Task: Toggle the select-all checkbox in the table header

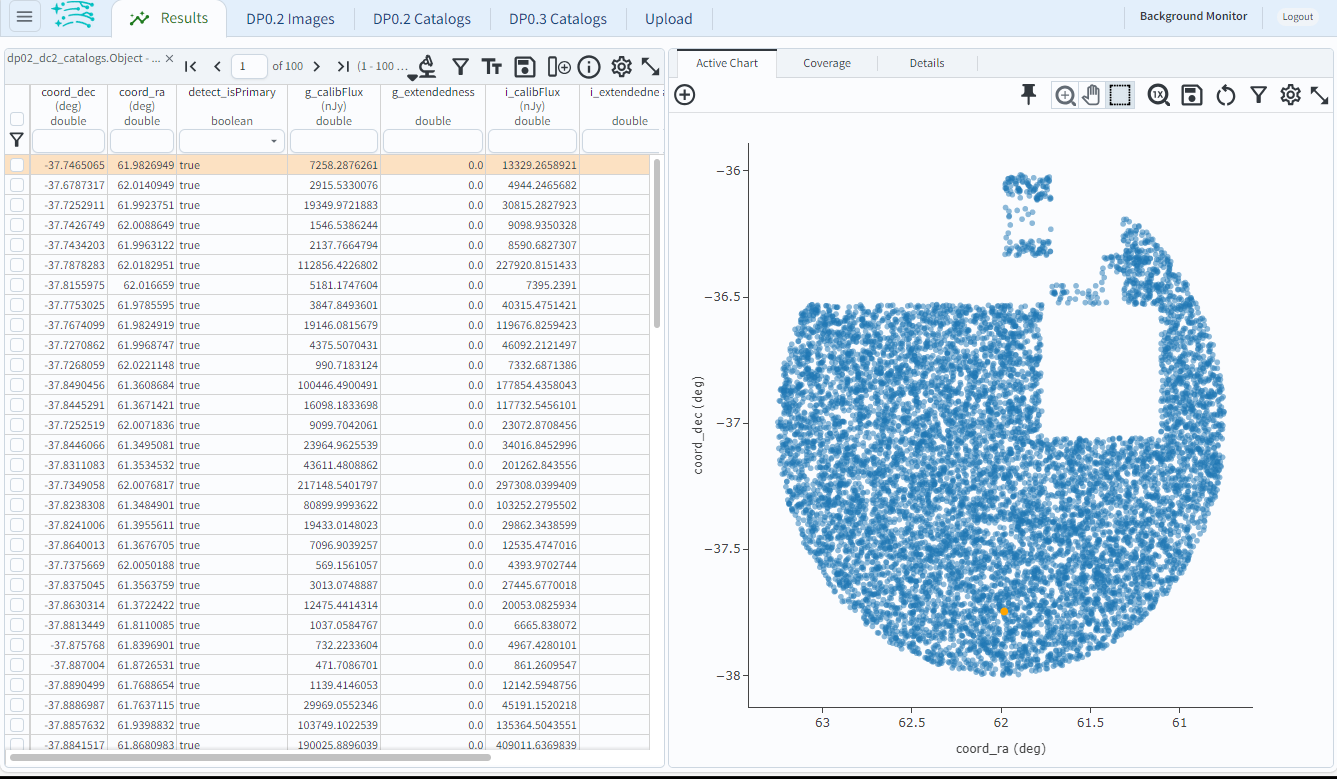Action: (16, 116)
